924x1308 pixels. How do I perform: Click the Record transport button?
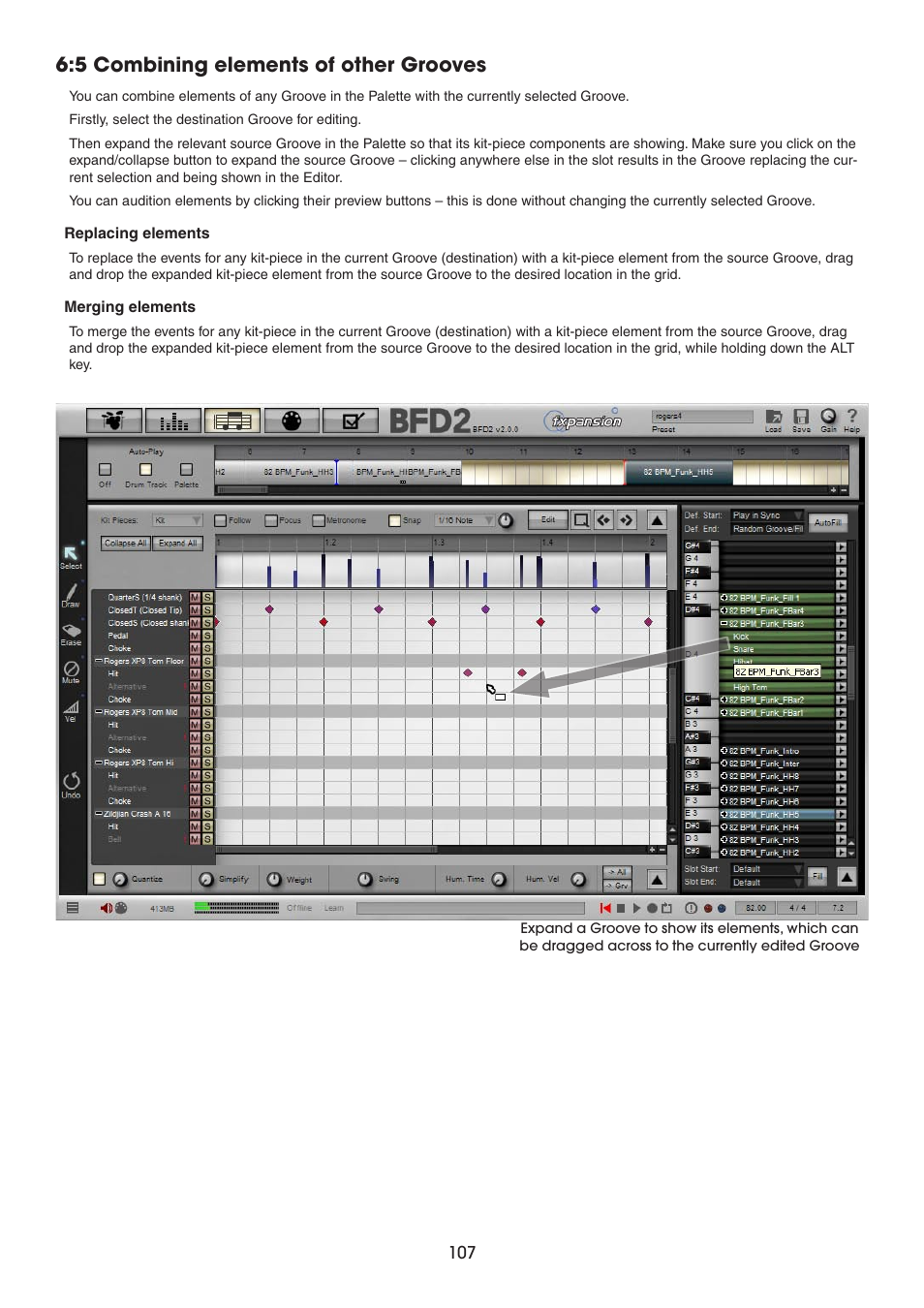pyautogui.click(x=652, y=908)
